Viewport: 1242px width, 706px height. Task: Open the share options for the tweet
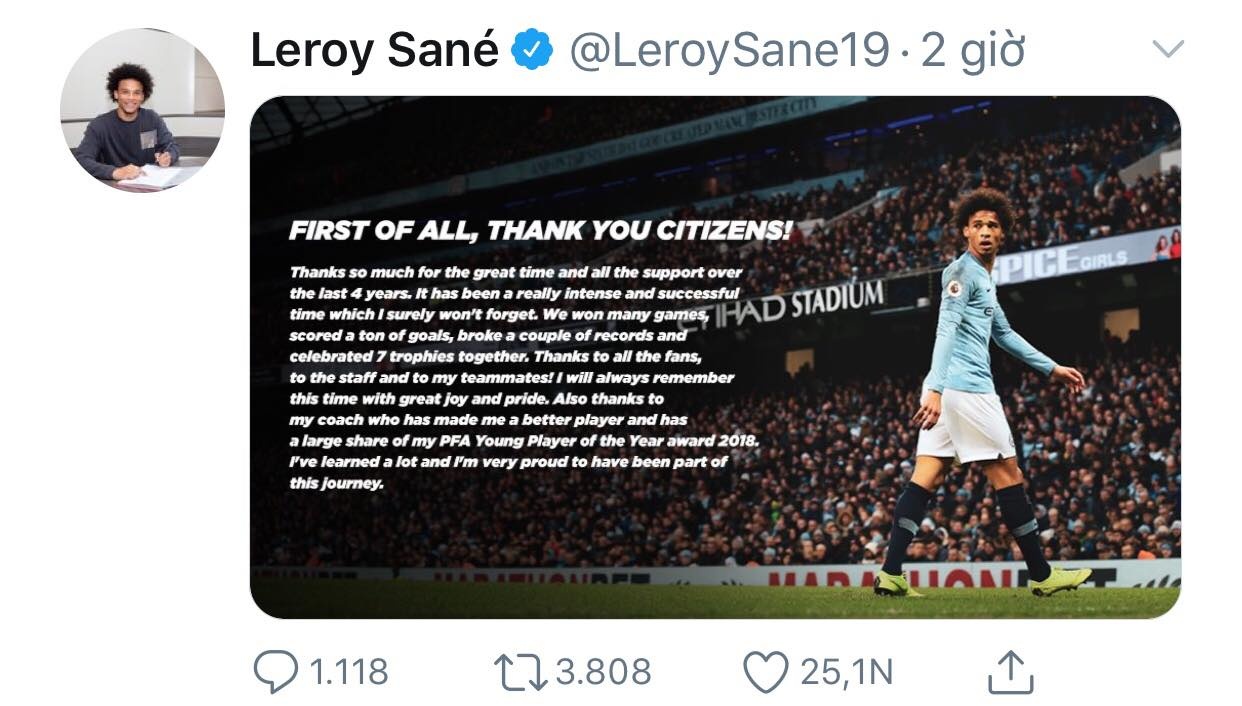pyautogui.click(x=1011, y=670)
